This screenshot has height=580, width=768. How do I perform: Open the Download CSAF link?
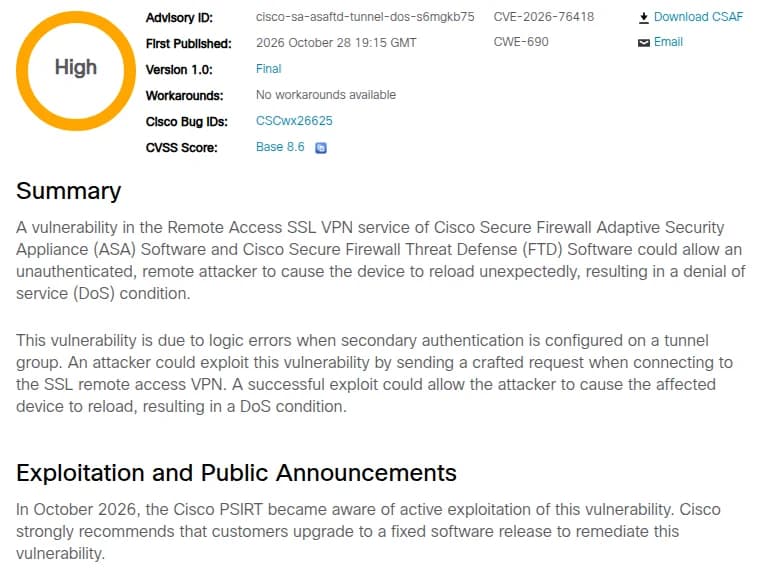coord(698,17)
